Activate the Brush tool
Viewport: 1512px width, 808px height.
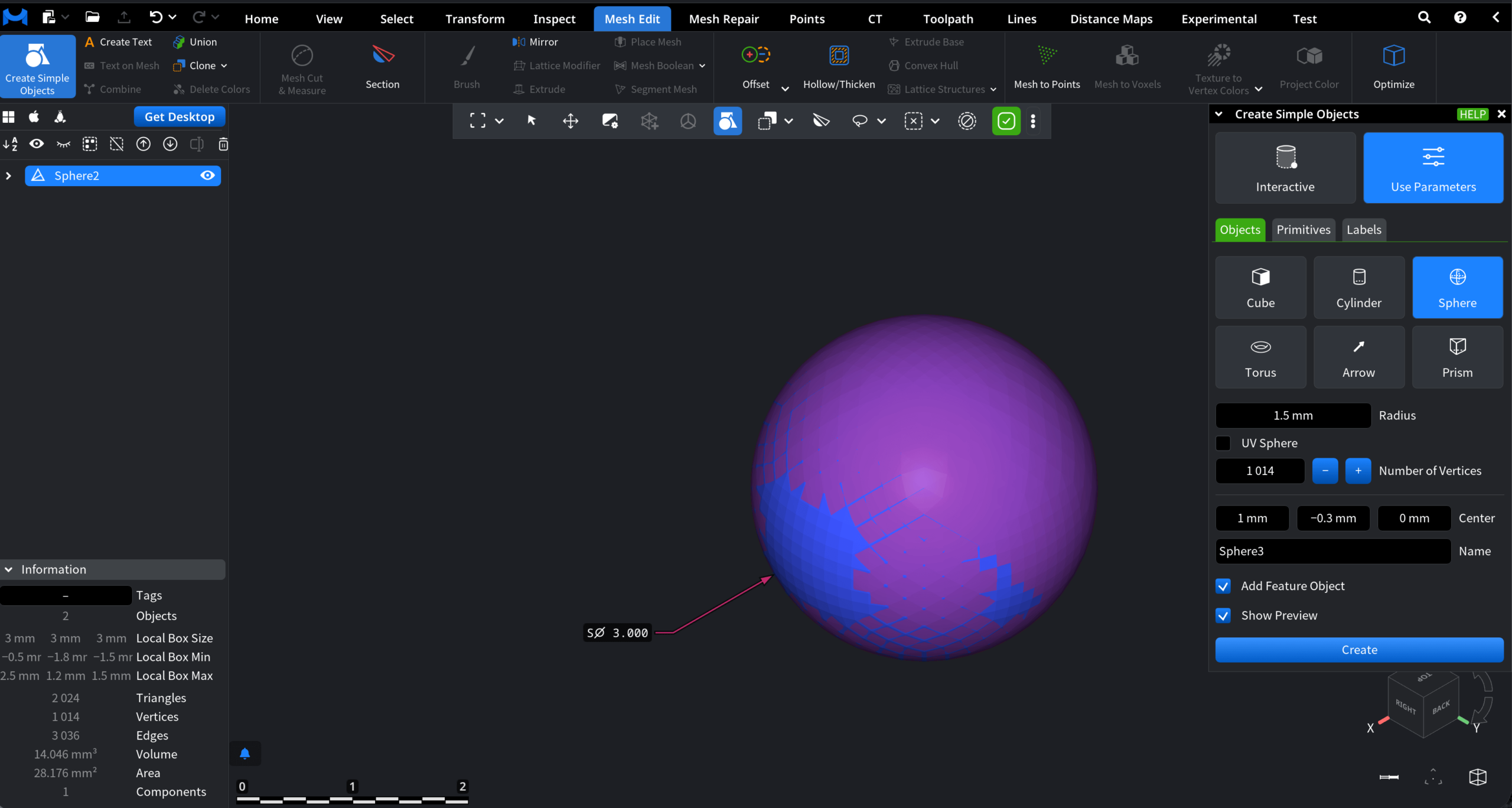tap(466, 67)
